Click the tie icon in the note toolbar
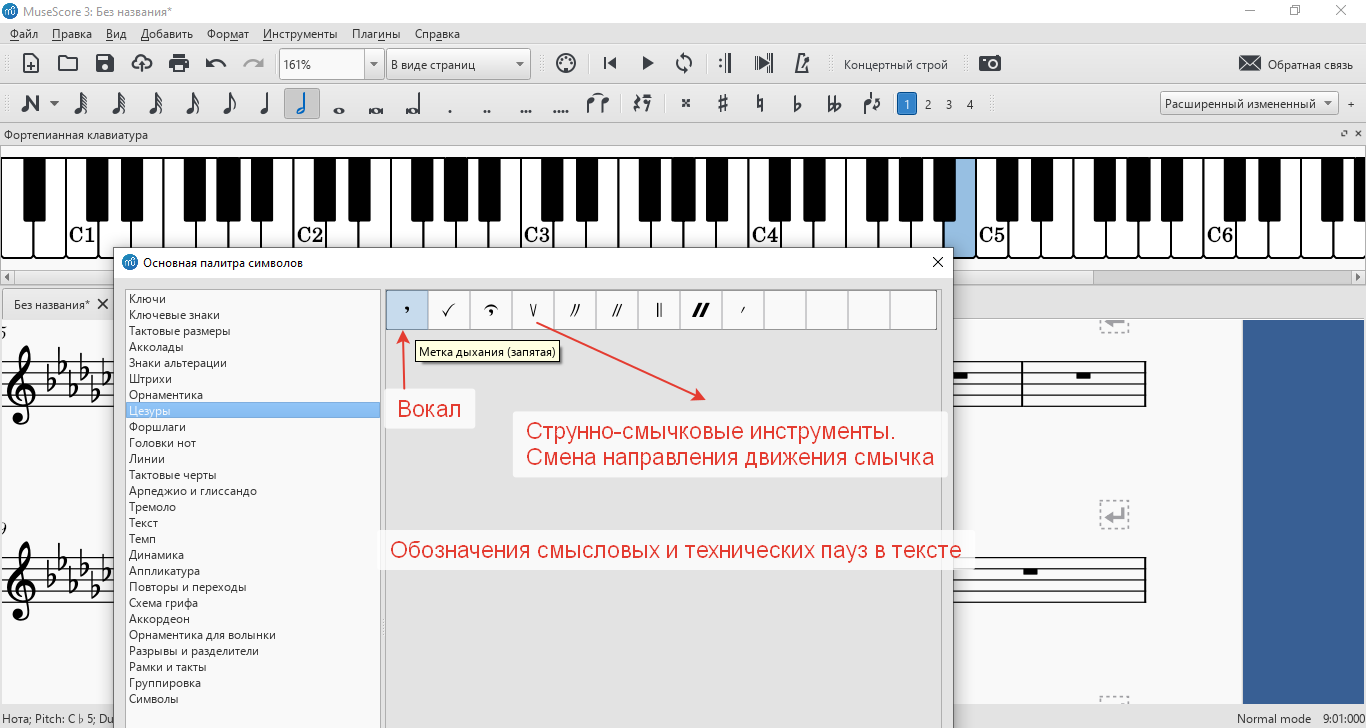The image size is (1366, 728). click(x=597, y=104)
